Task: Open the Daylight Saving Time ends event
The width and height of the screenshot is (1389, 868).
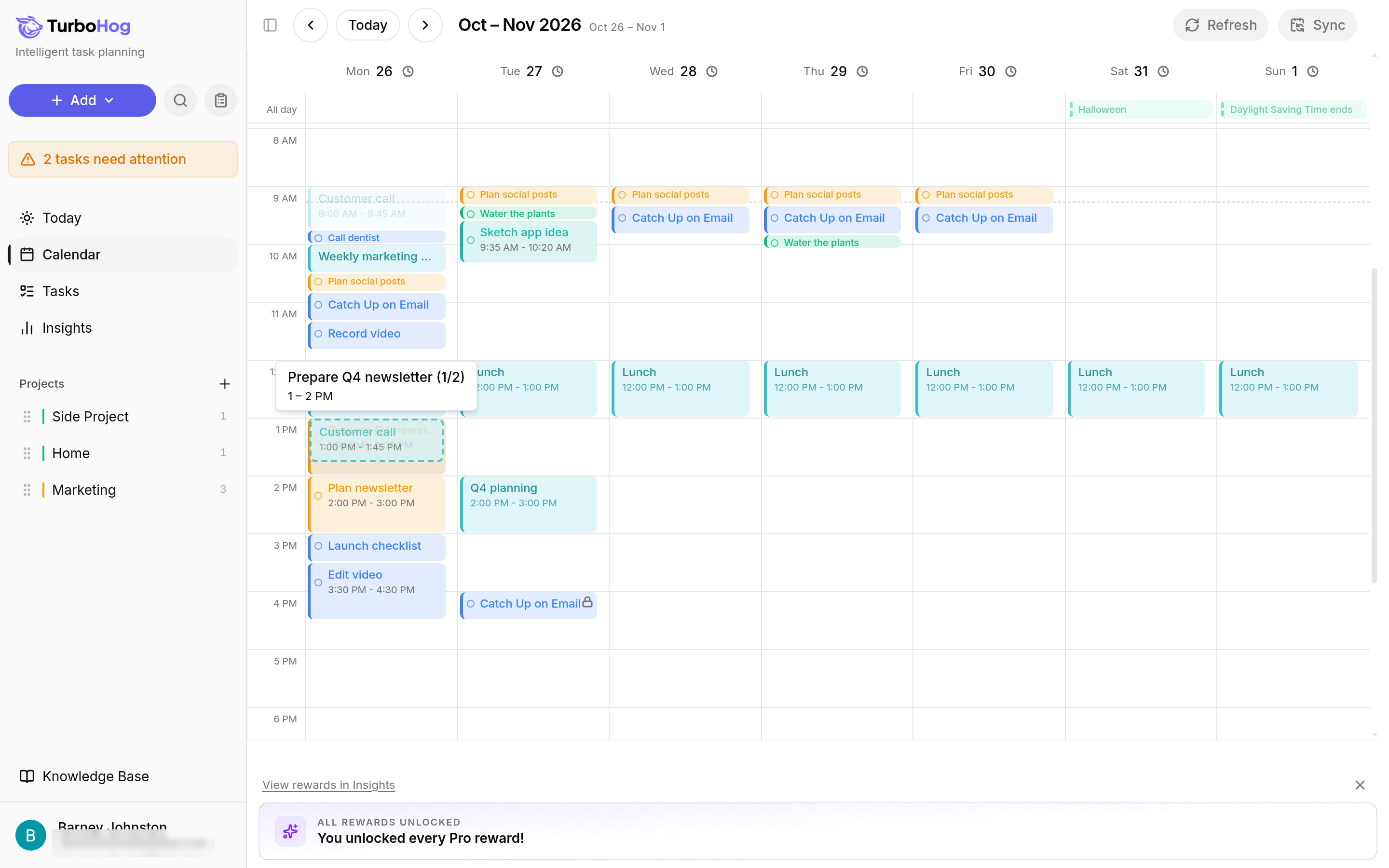Action: 1293,109
